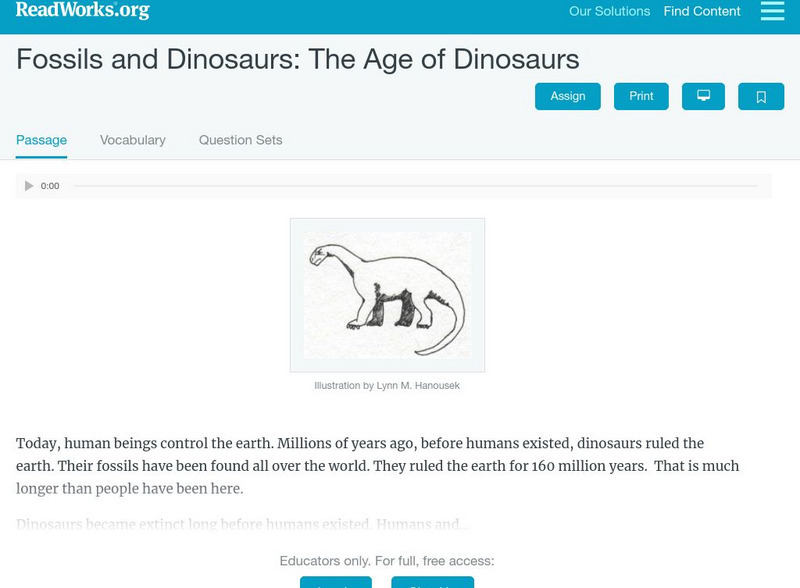800x588 pixels.
Task: Click the right partially hidden blue button at bottom
Action: click(432, 582)
